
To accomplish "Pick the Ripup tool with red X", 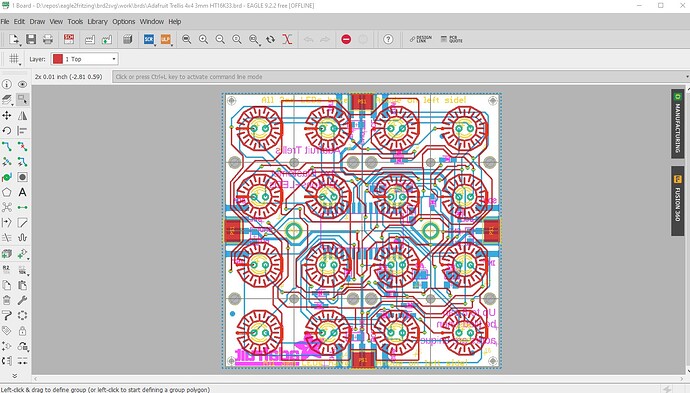I will 22,146.
